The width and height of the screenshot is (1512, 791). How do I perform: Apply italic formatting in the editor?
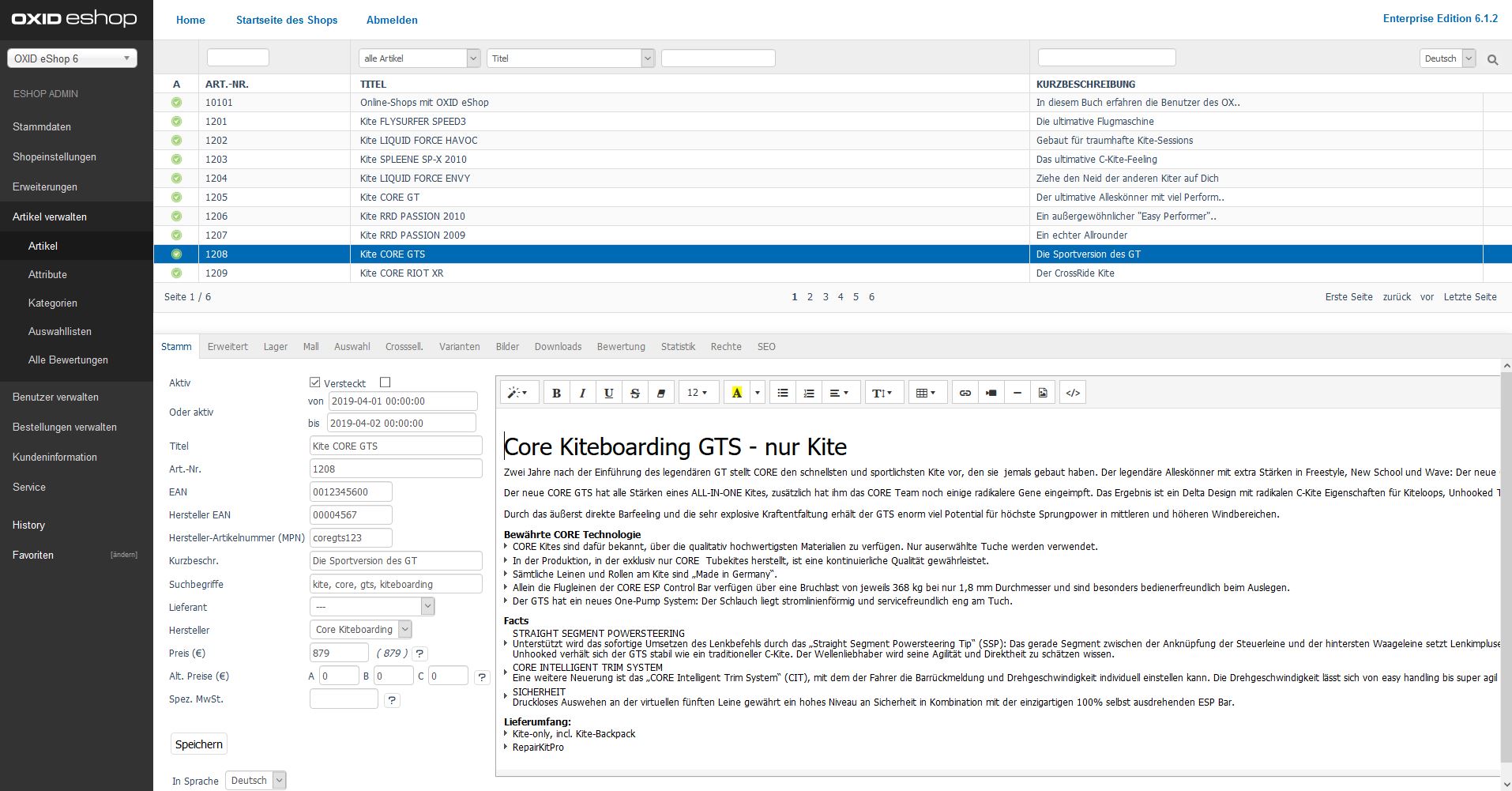pyautogui.click(x=582, y=393)
